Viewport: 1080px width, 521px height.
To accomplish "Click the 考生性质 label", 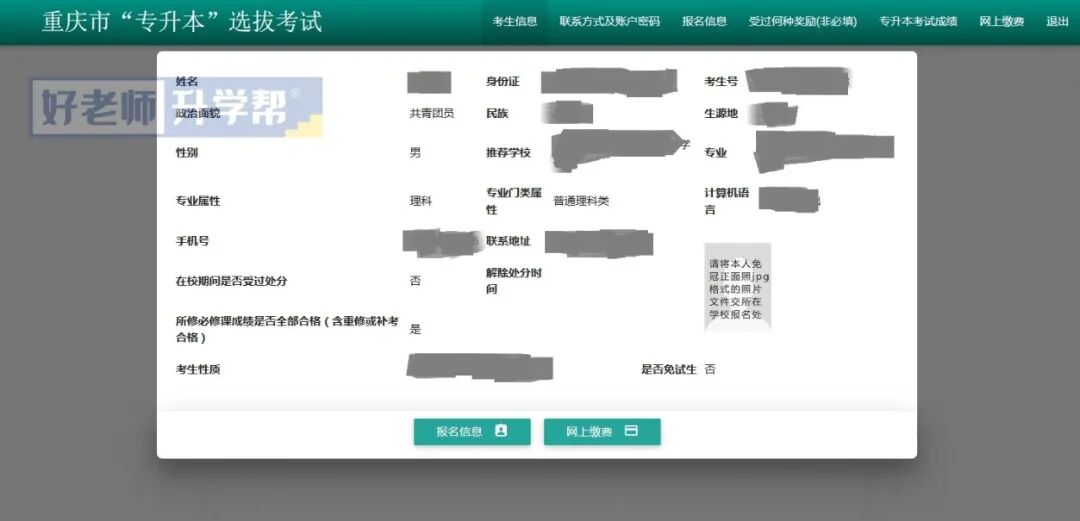I will (198, 369).
